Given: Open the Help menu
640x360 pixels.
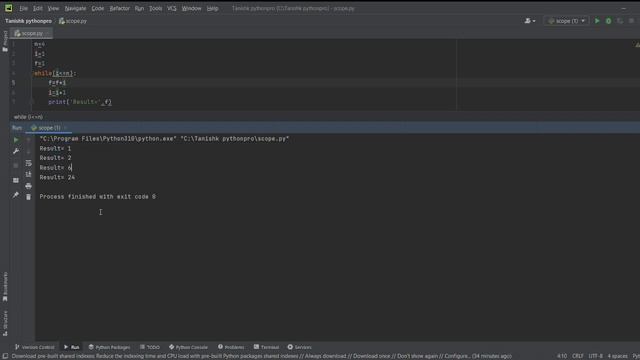Looking at the screenshot, I should point(212,8).
